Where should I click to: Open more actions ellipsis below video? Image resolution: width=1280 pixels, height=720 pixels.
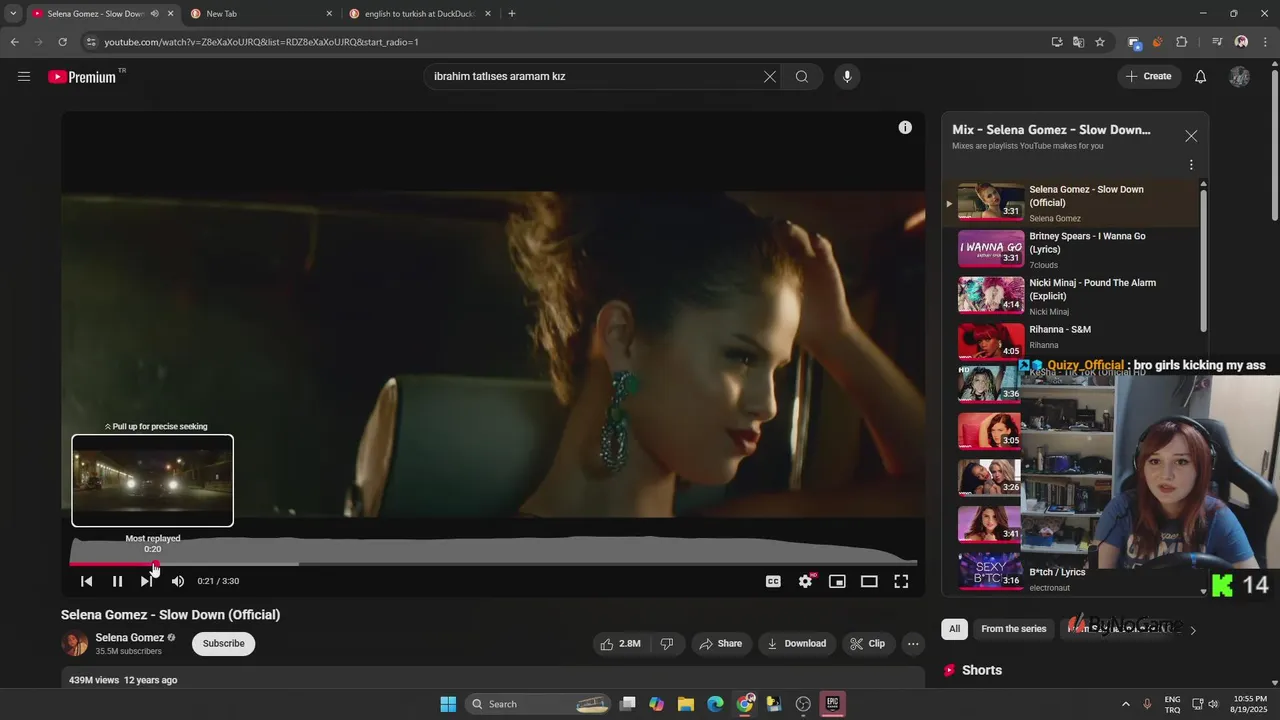(913, 644)
